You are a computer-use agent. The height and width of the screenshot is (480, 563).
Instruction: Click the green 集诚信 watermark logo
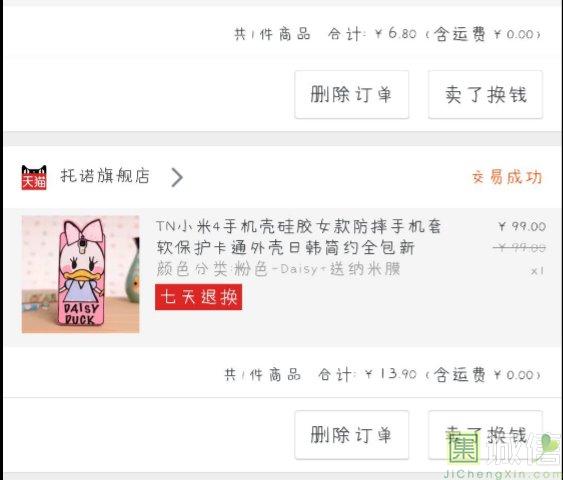click(x=504, y=448)
